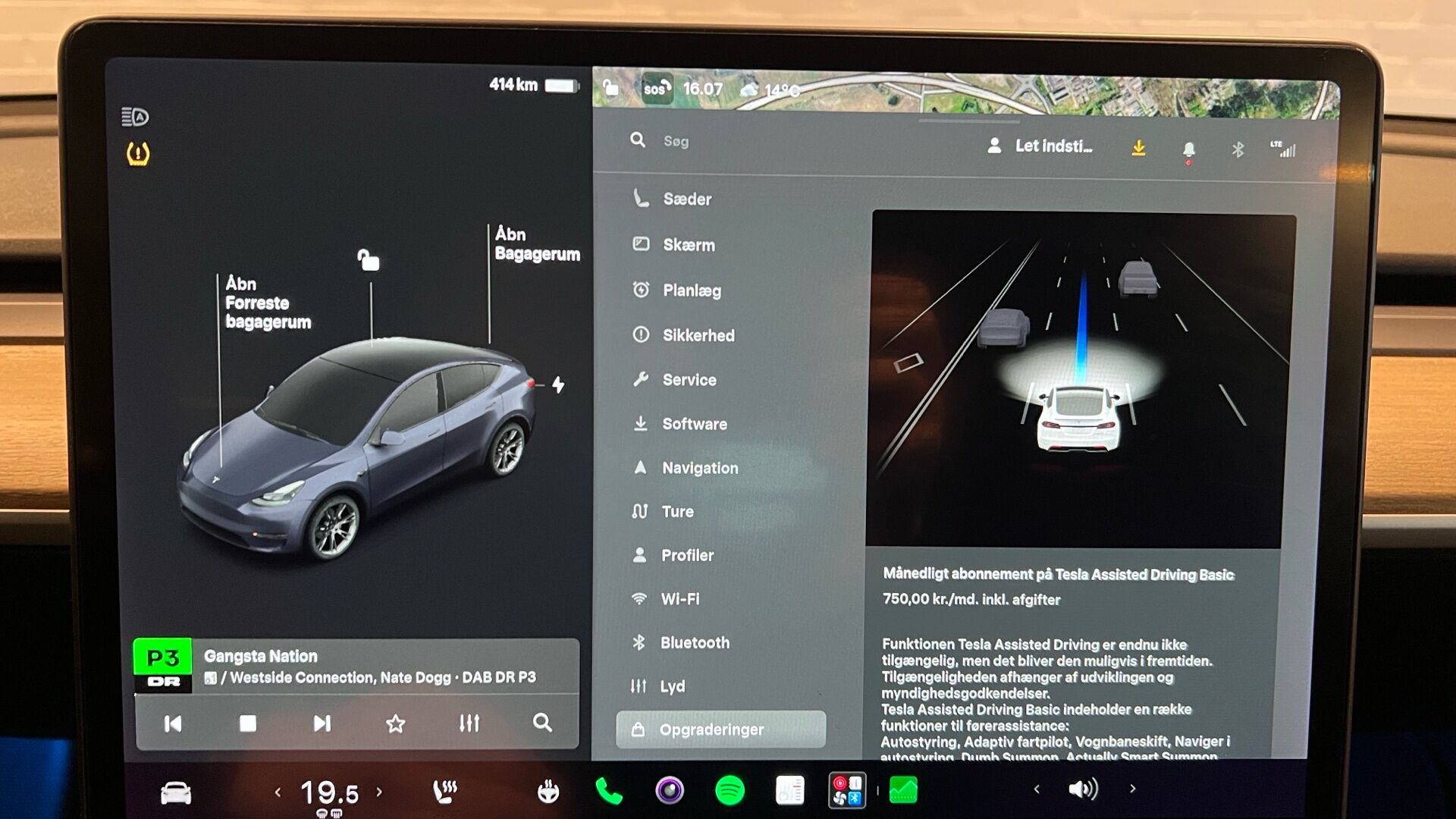The width and height of the screenshot is (1456, 819).
Task: Click the tire pressure warning icon
Action: (137, 154)
